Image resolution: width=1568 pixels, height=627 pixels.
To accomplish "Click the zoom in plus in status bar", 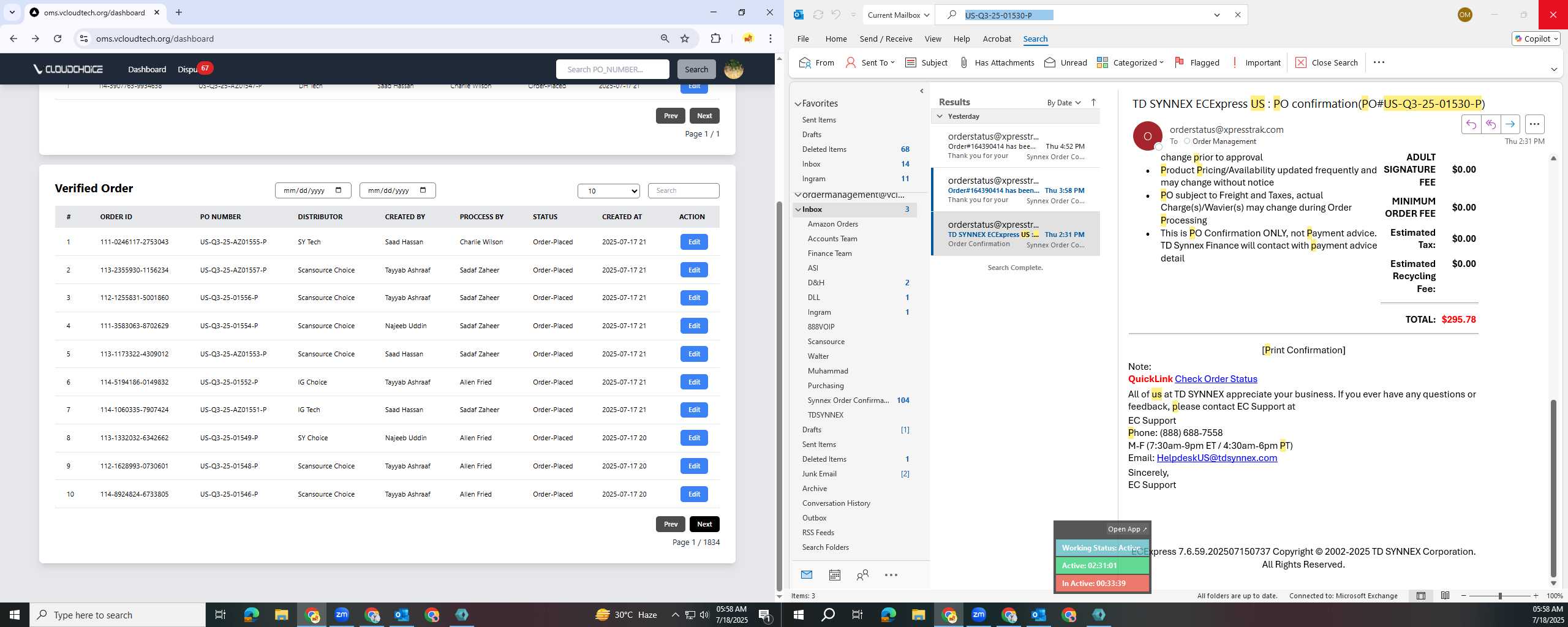I will click(x=1536, y=596).
